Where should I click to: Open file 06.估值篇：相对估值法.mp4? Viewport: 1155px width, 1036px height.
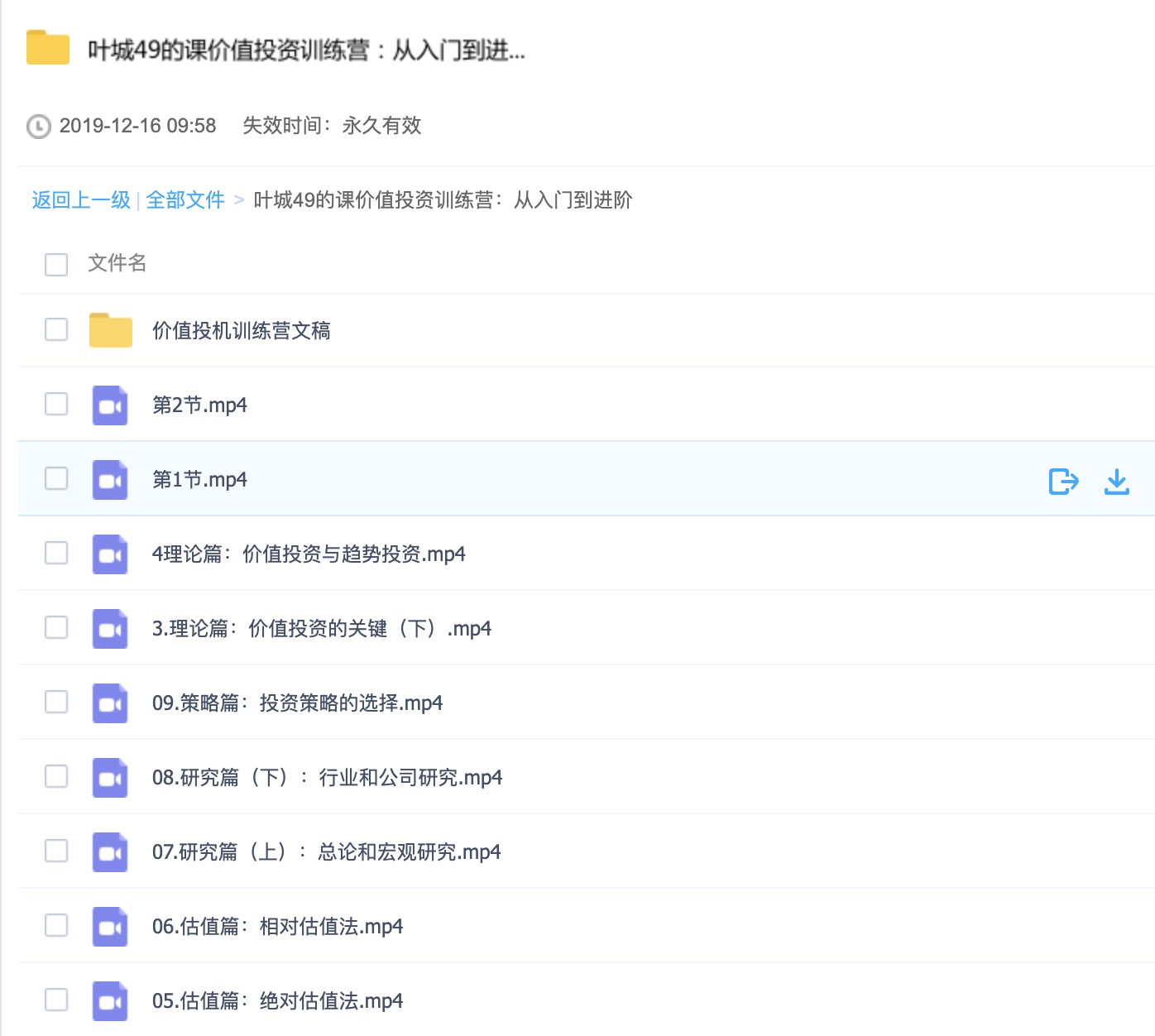click(x=278, y=927)
